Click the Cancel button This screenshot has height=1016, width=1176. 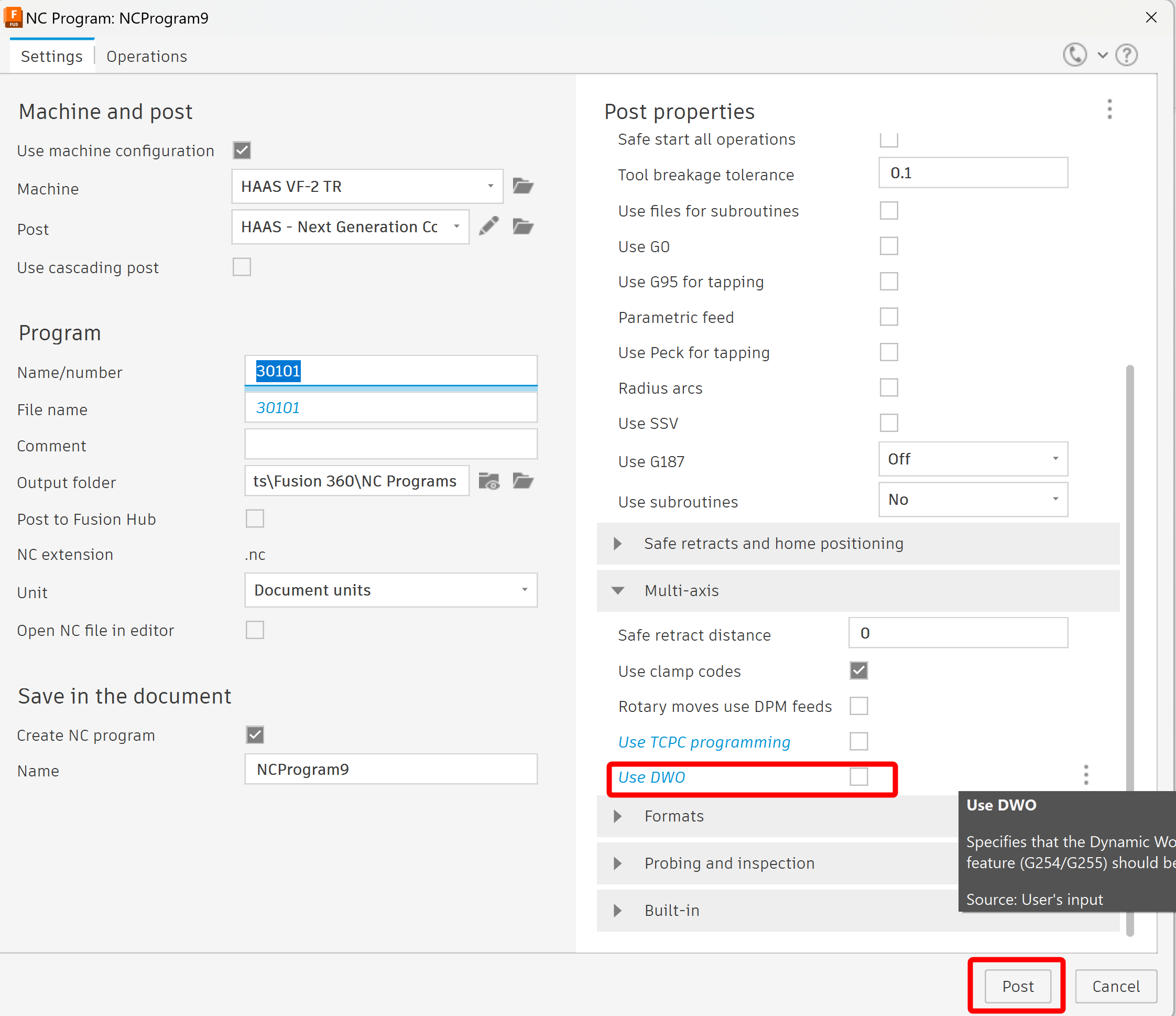(1115, 987)
